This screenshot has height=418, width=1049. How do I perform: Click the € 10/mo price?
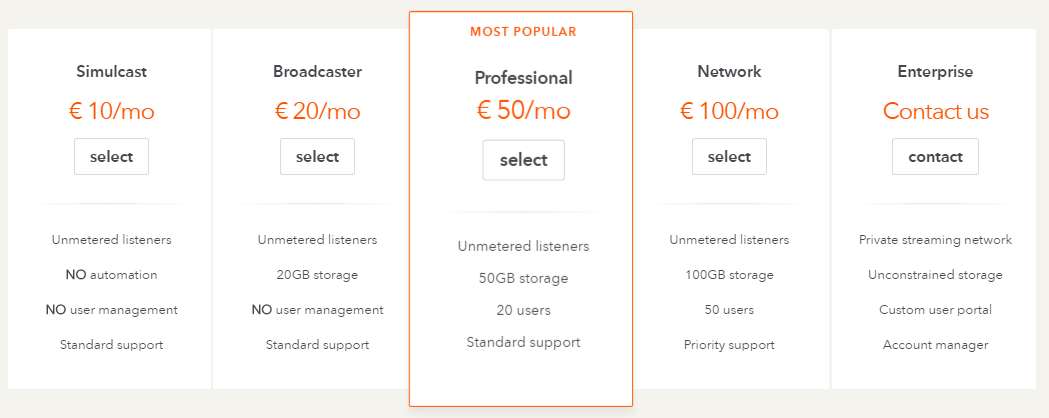[x=111, y=111]
